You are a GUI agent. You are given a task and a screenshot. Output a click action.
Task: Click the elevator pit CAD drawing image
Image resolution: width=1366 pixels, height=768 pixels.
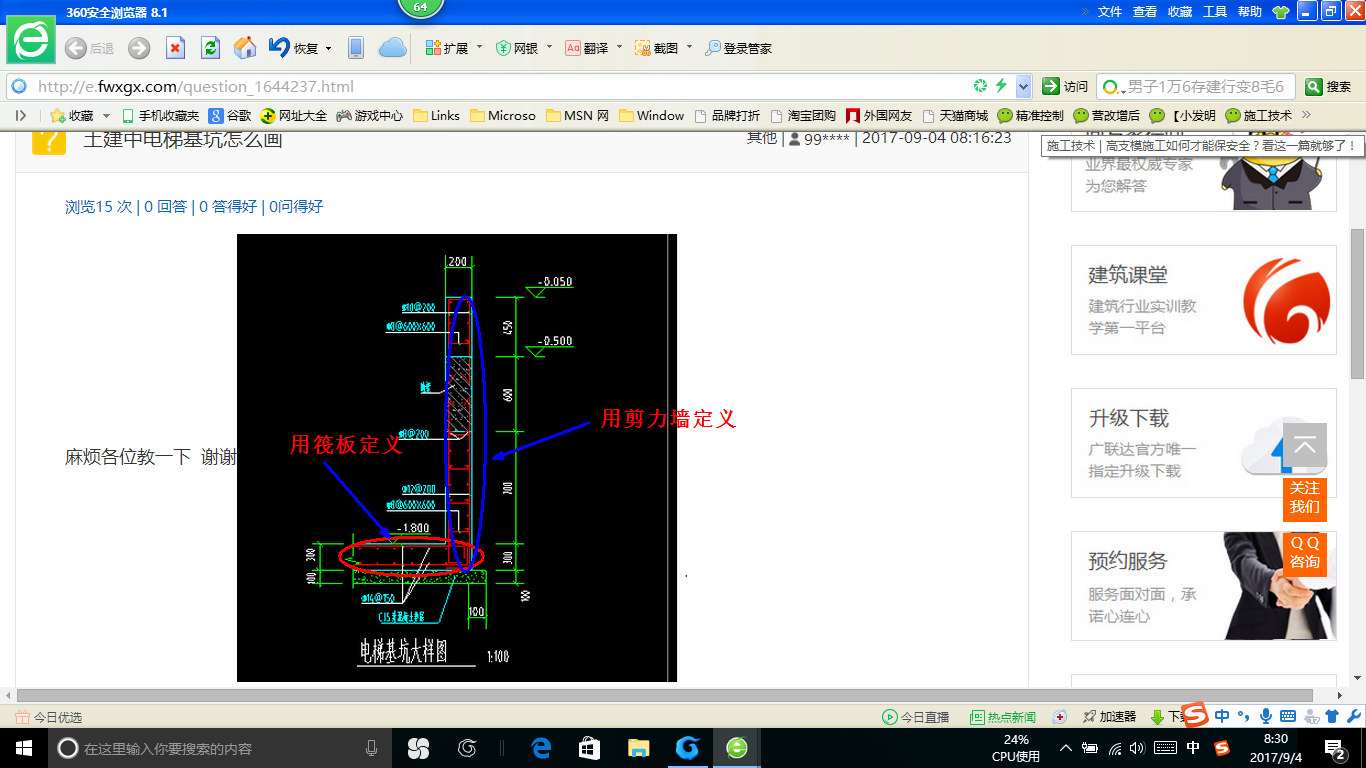[x=457, y=458]
